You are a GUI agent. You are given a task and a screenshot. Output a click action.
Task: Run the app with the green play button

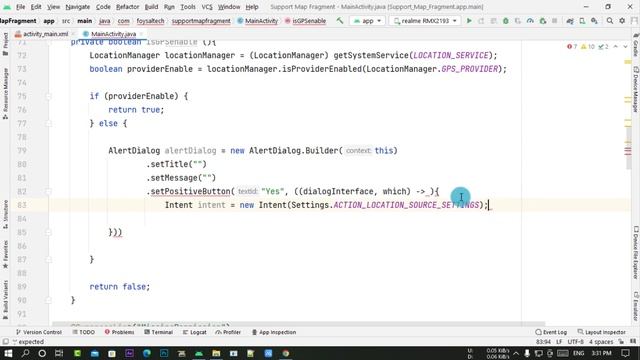[x=469, y=20]
